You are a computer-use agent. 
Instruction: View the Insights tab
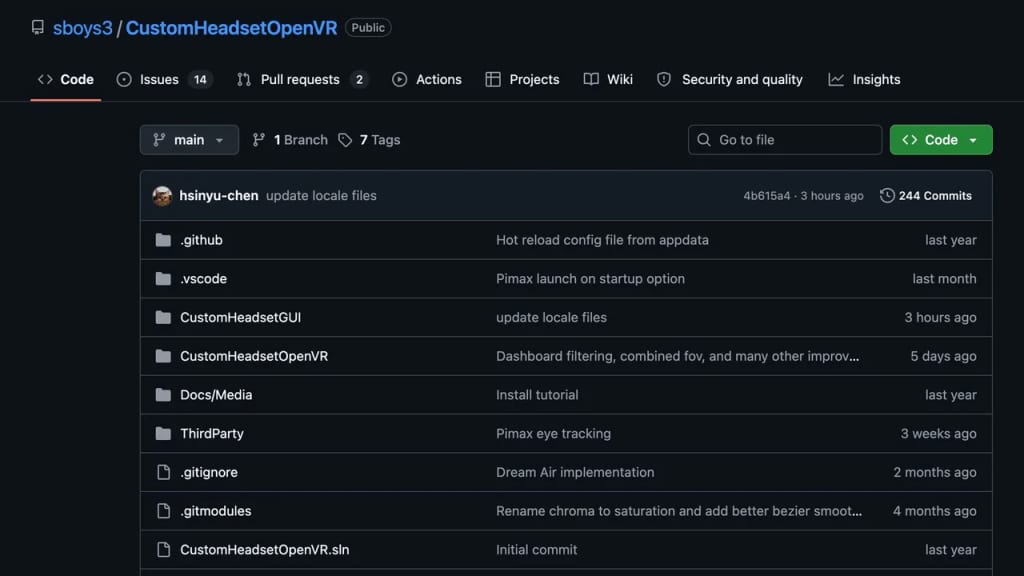pos(864,80)
